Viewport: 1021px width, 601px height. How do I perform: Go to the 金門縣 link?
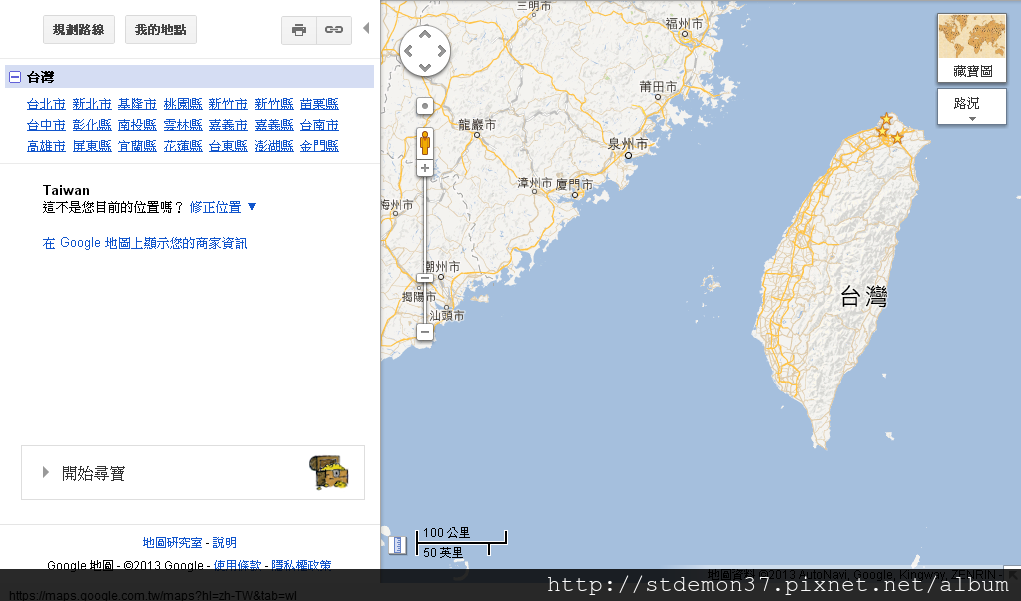(x=319, y=146)
